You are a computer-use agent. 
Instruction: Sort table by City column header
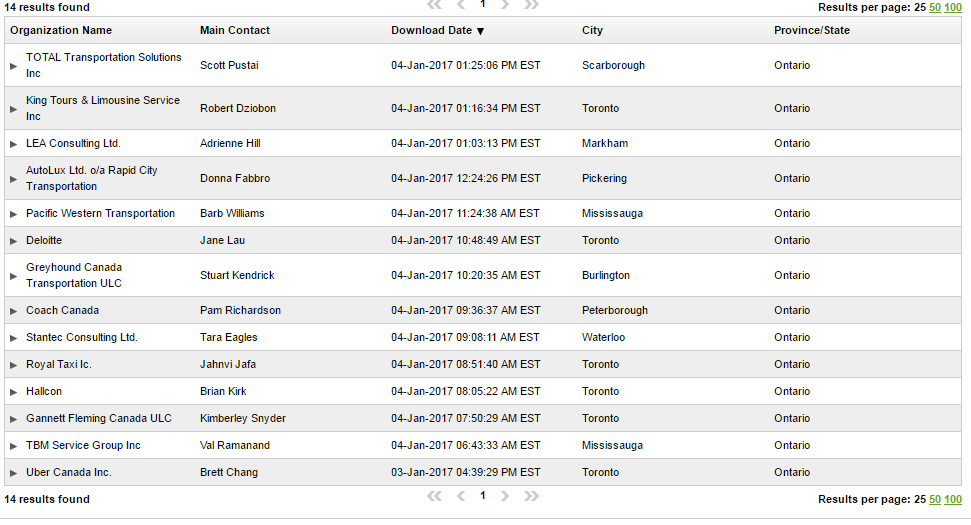pyautogui.click(x=592, y=31)
